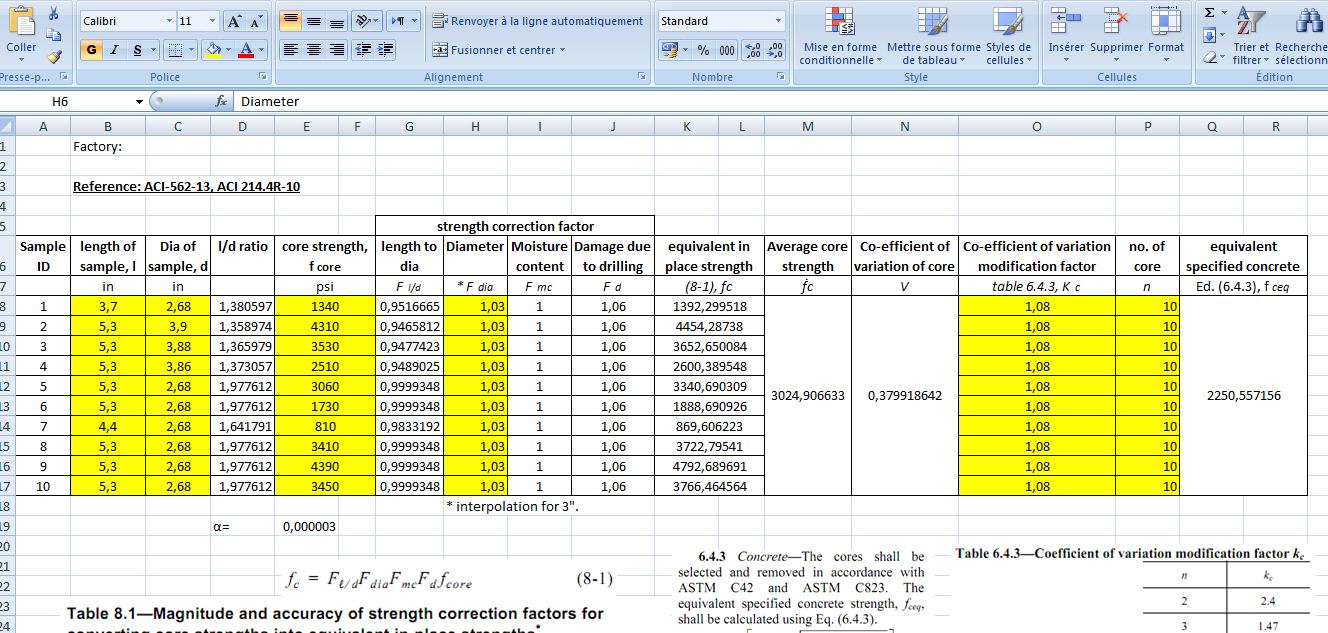Screen dimensions: 1328x633
Task: Open the Police group dialog launcher
Action: 262,77
